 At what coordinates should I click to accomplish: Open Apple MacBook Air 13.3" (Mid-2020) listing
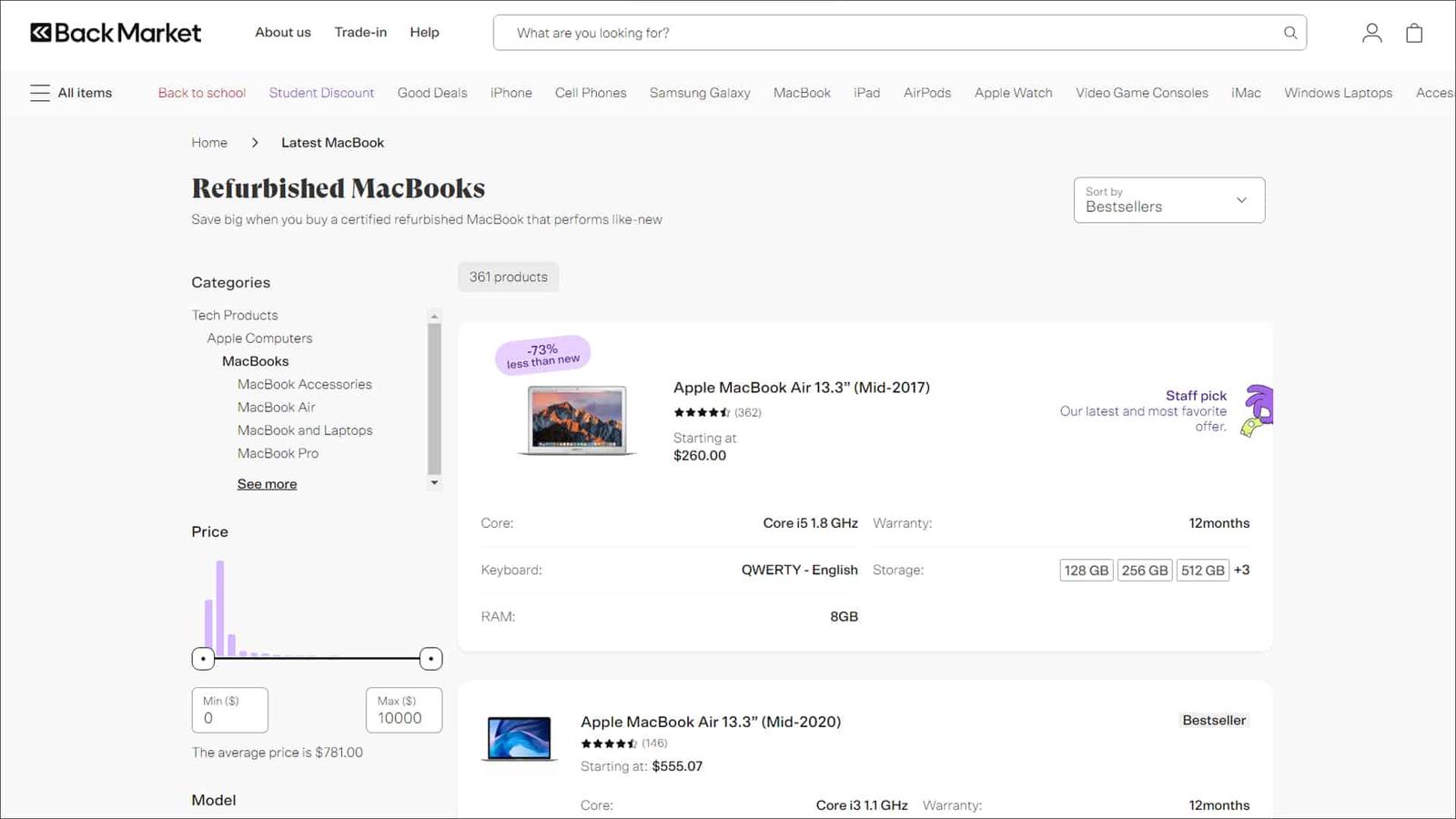pos(711,722)
